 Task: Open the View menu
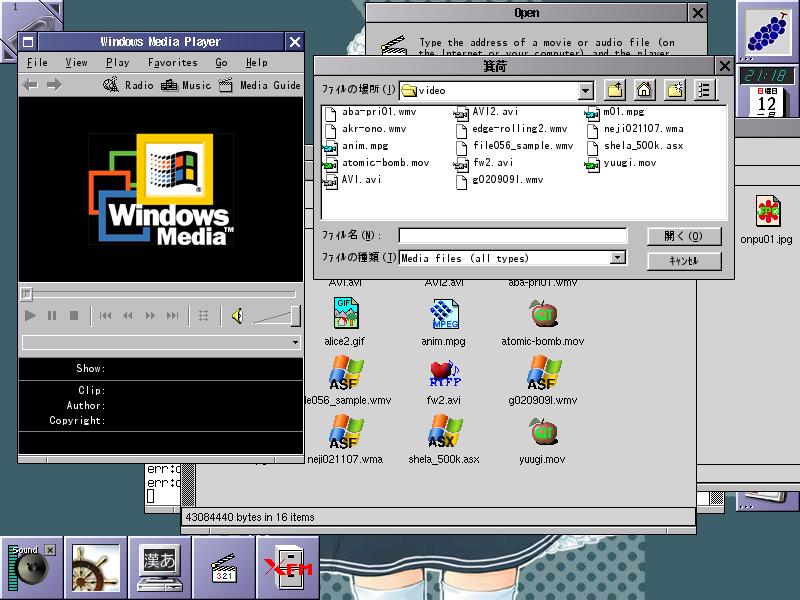tap(76, 62)
